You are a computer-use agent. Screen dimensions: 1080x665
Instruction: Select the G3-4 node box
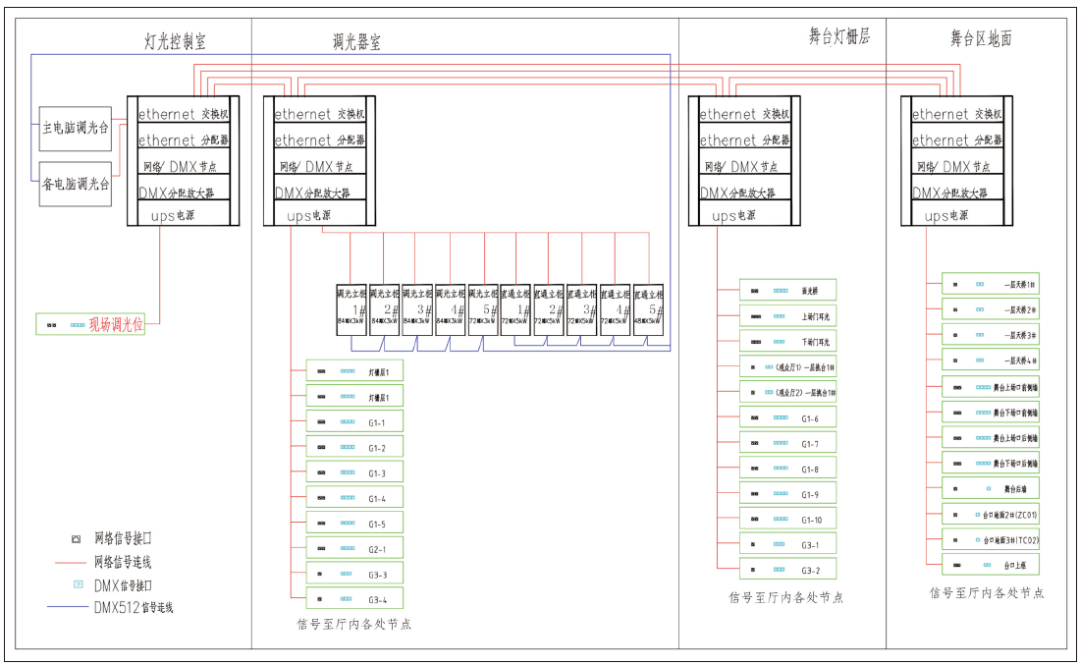pos(355,598)
